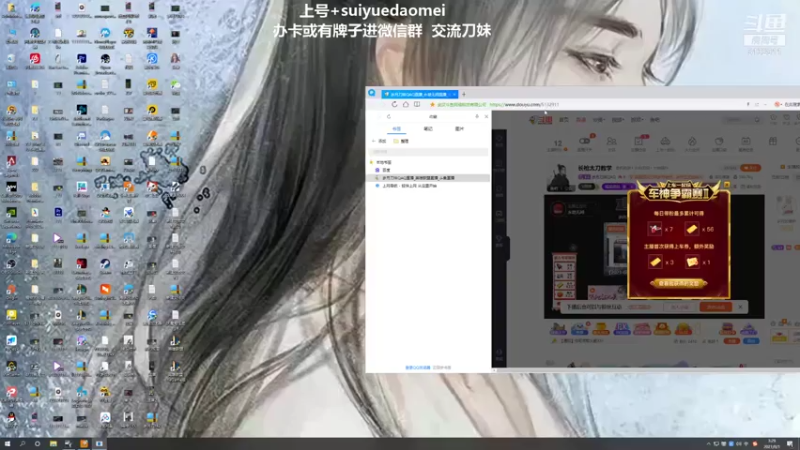
Task: Focus the bookmark search field
Action: (x=429, y=152)
